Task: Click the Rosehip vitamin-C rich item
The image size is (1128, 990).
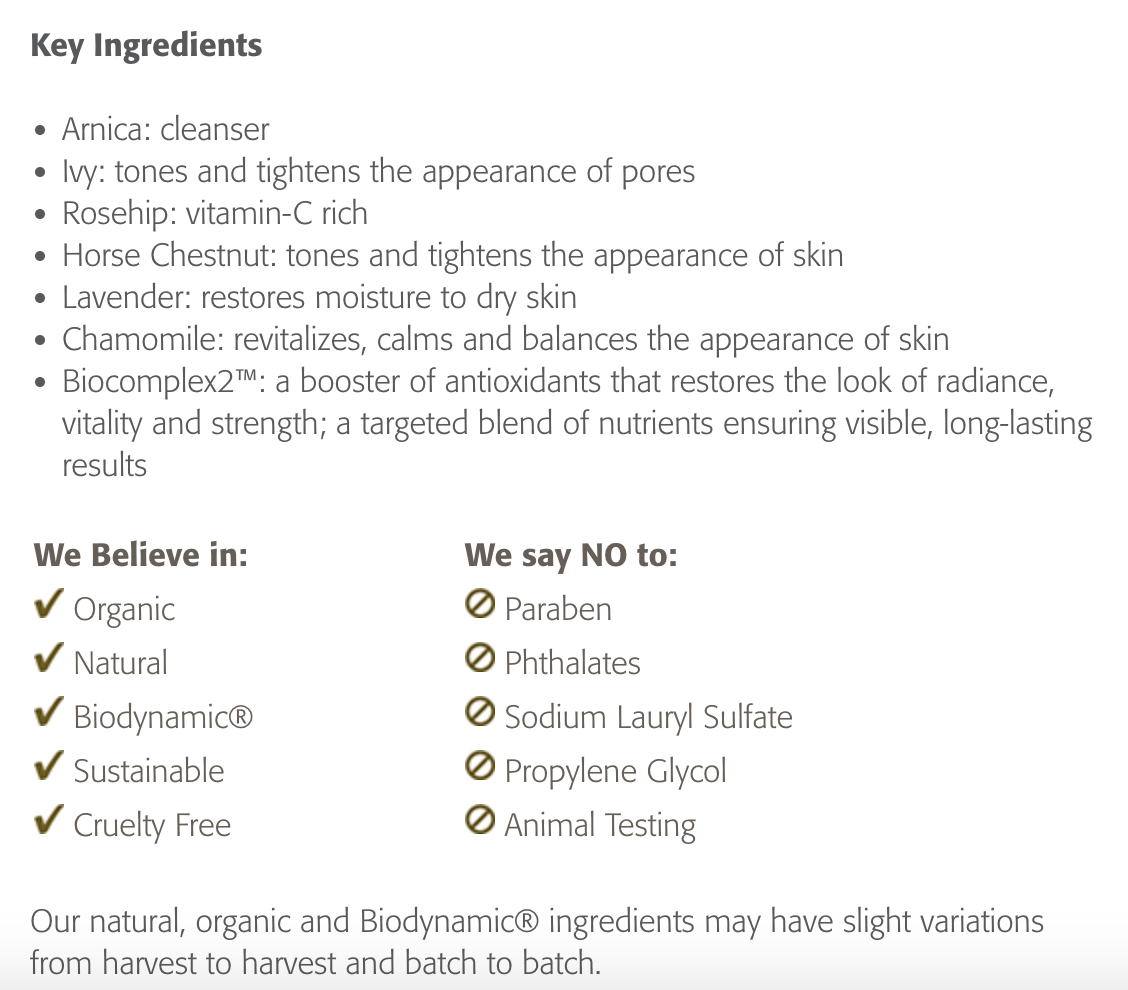Action: (215, 213)
